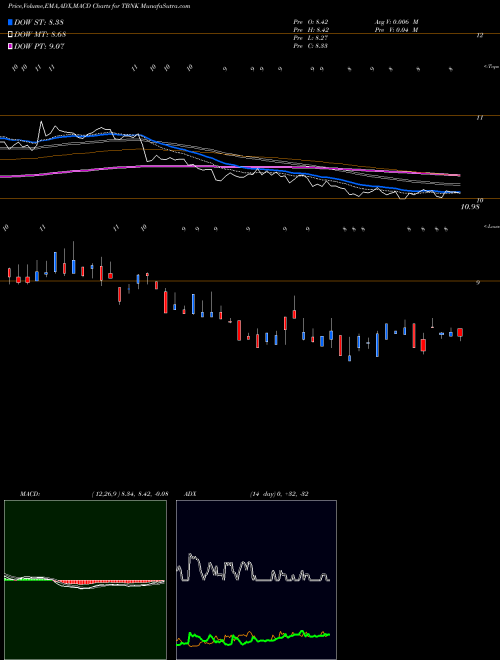The image size is (500, 660).
Task: Select the 'DOW ST: 8.38' label
Action: pyautogui.click(x=39, y=22)
